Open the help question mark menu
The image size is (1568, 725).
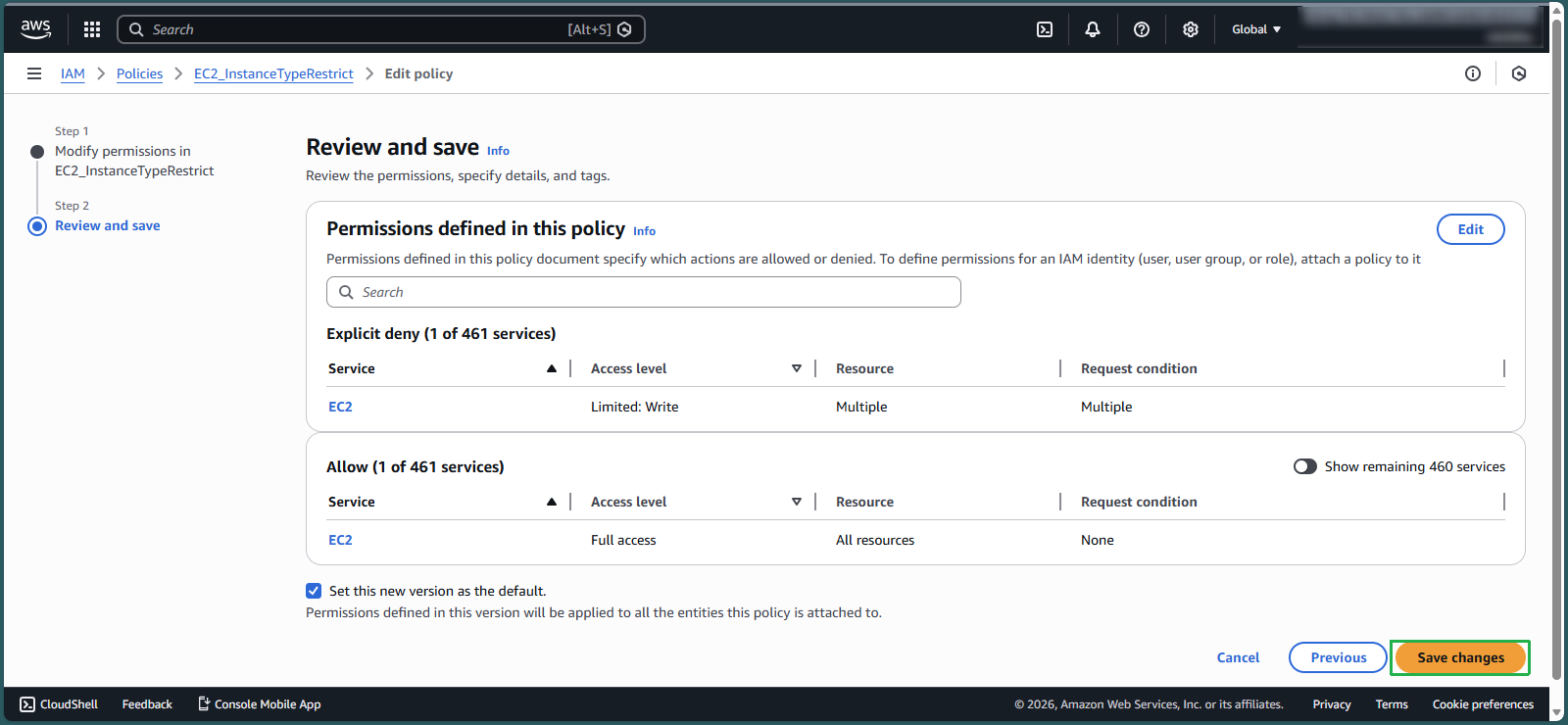(1142, 29)
